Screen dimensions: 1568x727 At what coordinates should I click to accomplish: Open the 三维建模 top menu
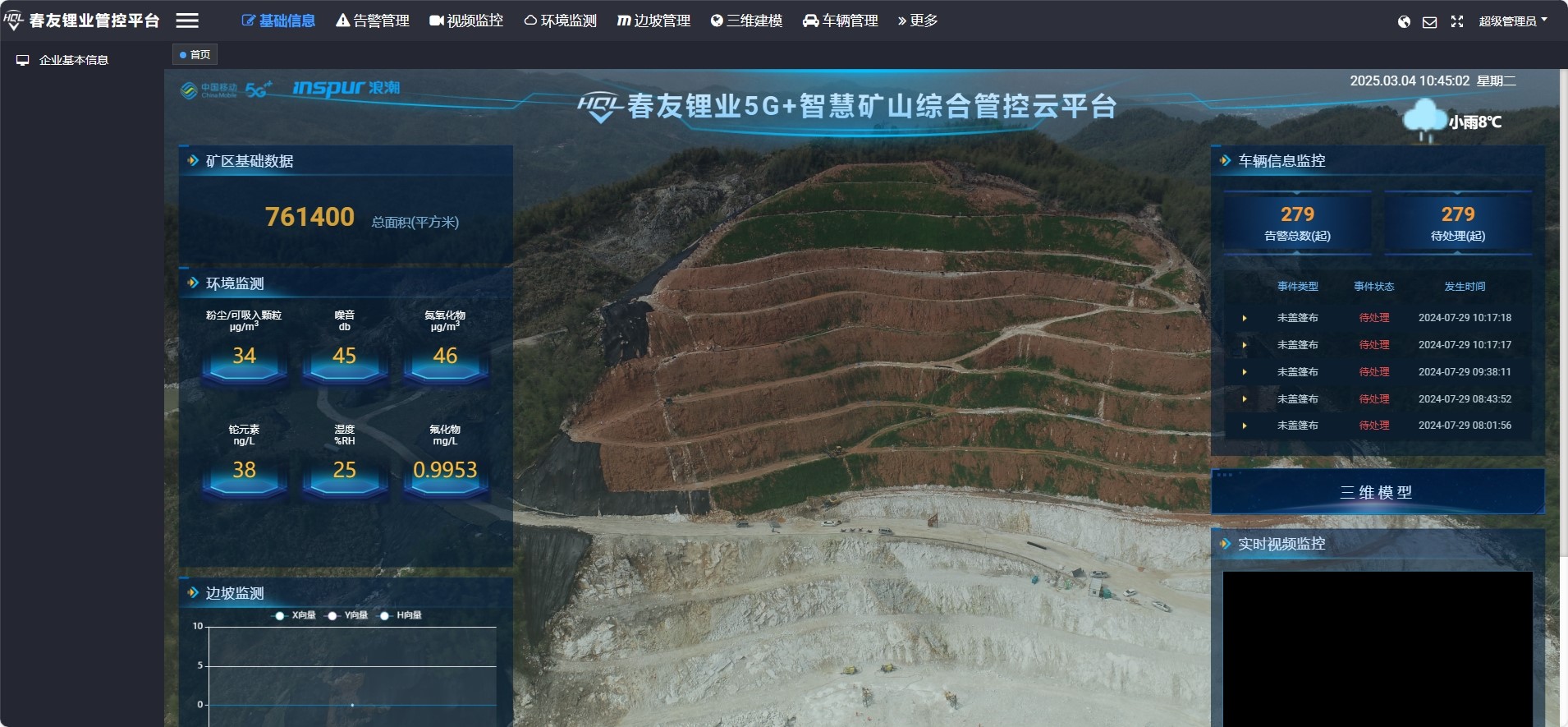747,21
